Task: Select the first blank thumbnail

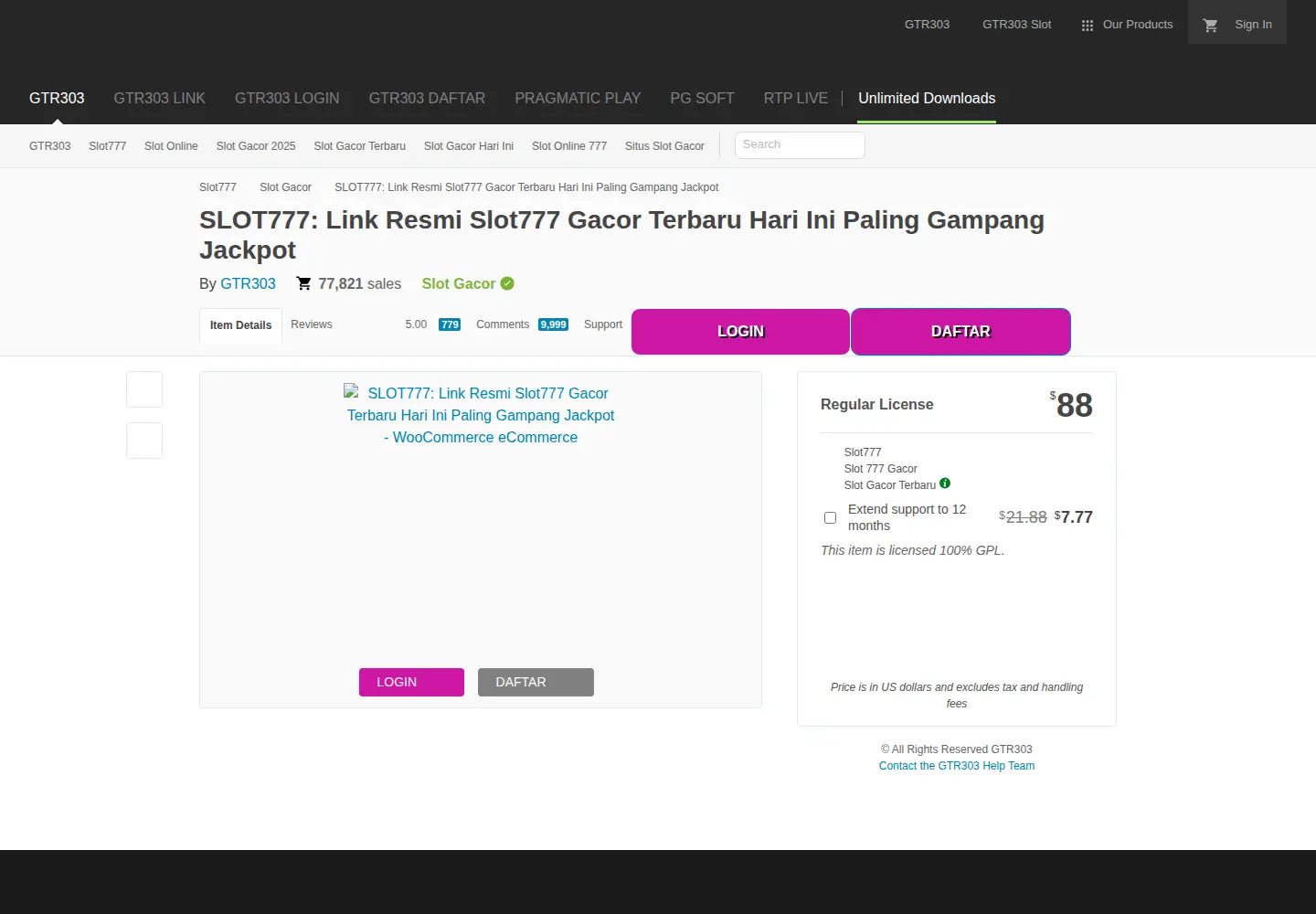Action: point(144,389)
